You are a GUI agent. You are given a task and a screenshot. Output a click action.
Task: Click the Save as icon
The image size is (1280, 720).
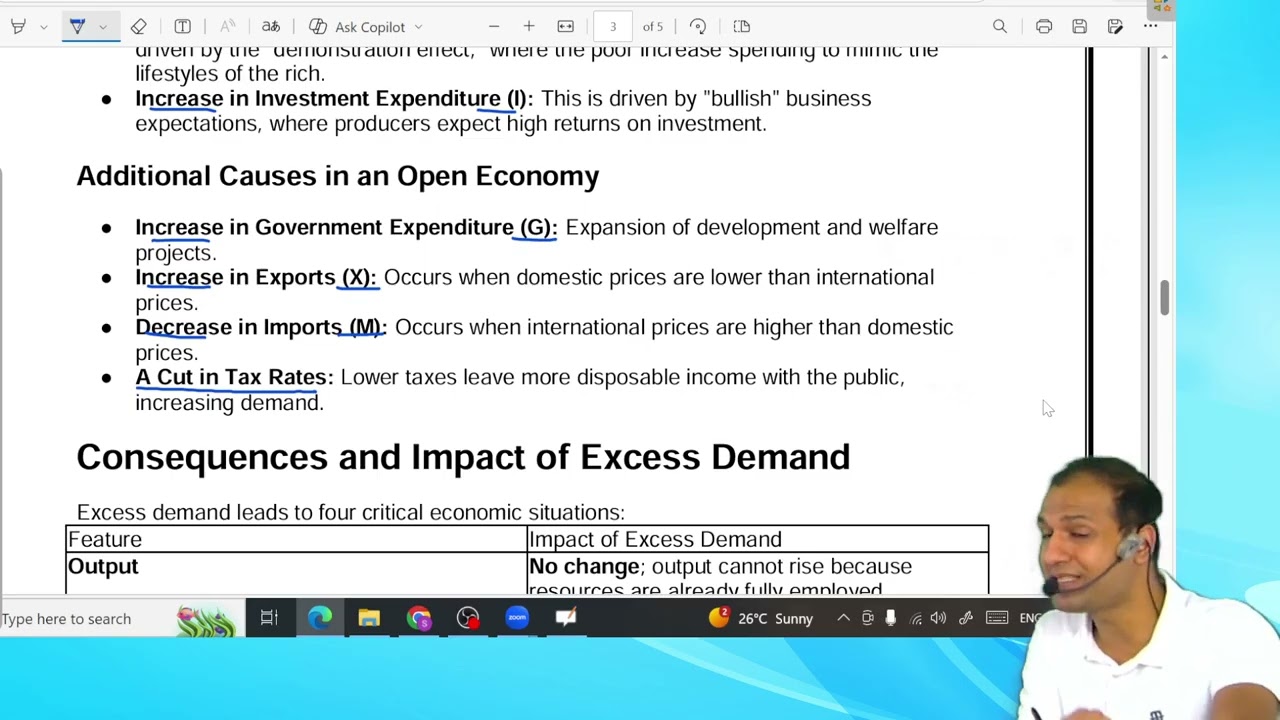point(1115,27)
